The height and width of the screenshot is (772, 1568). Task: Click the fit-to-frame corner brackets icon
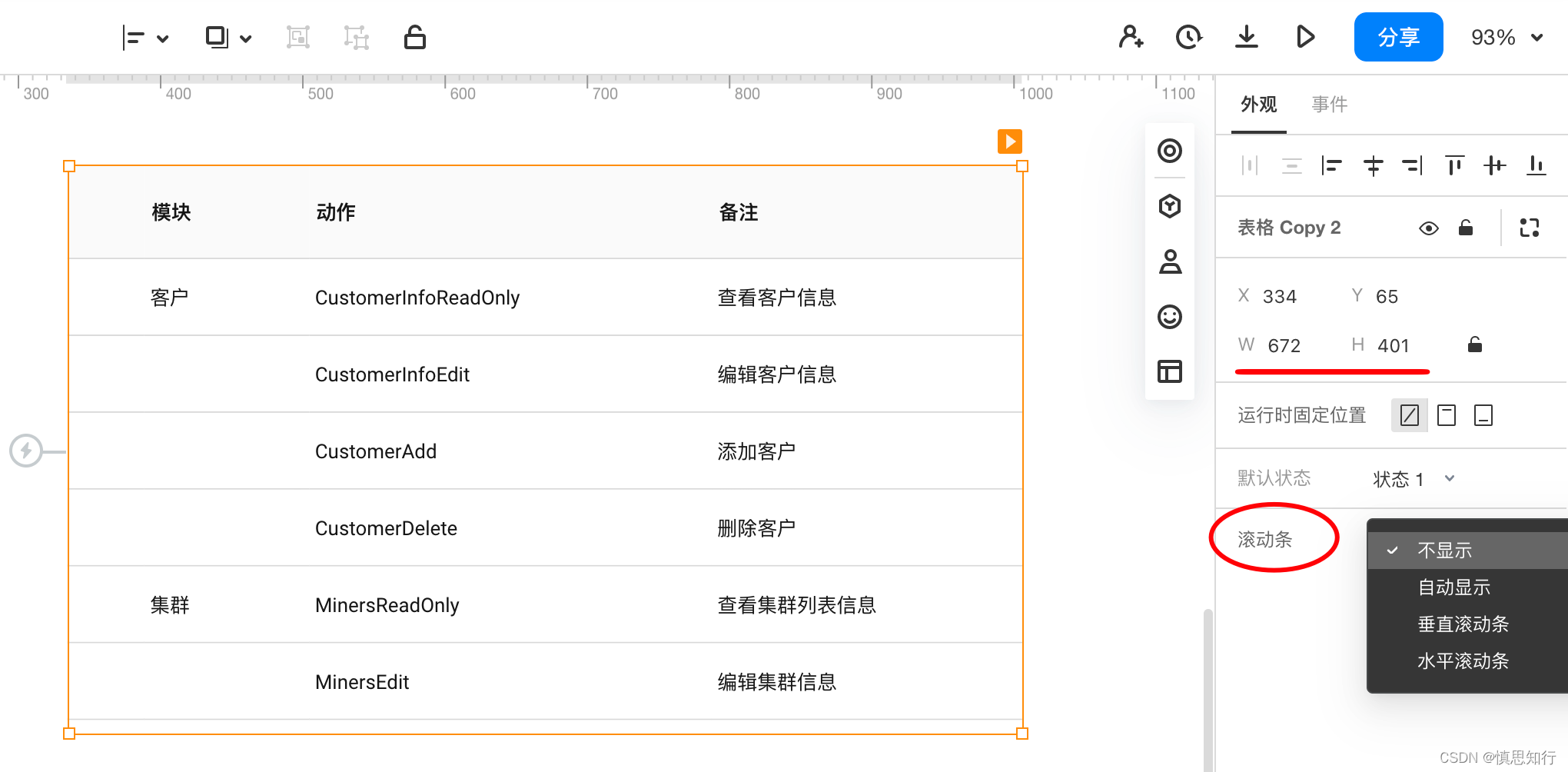(x=1530, y=228)
